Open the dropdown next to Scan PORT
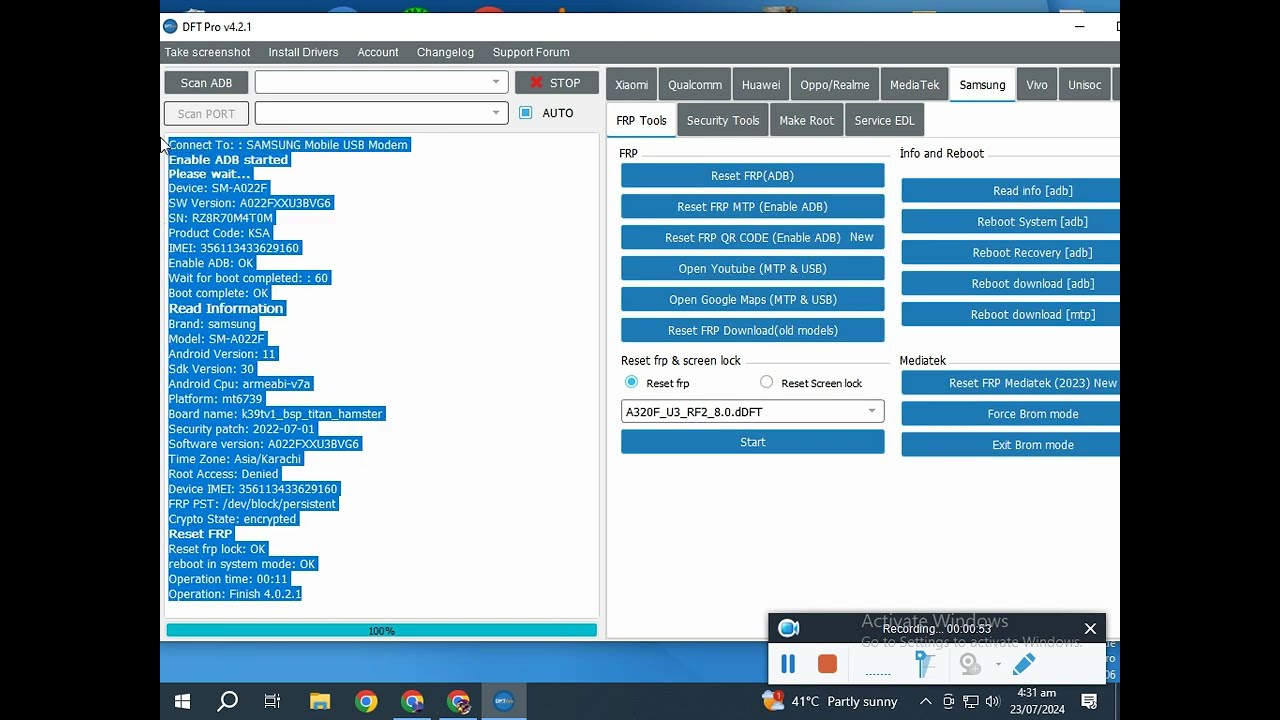This screenshot has width=1280, height=720. click(x=495, y=113)
